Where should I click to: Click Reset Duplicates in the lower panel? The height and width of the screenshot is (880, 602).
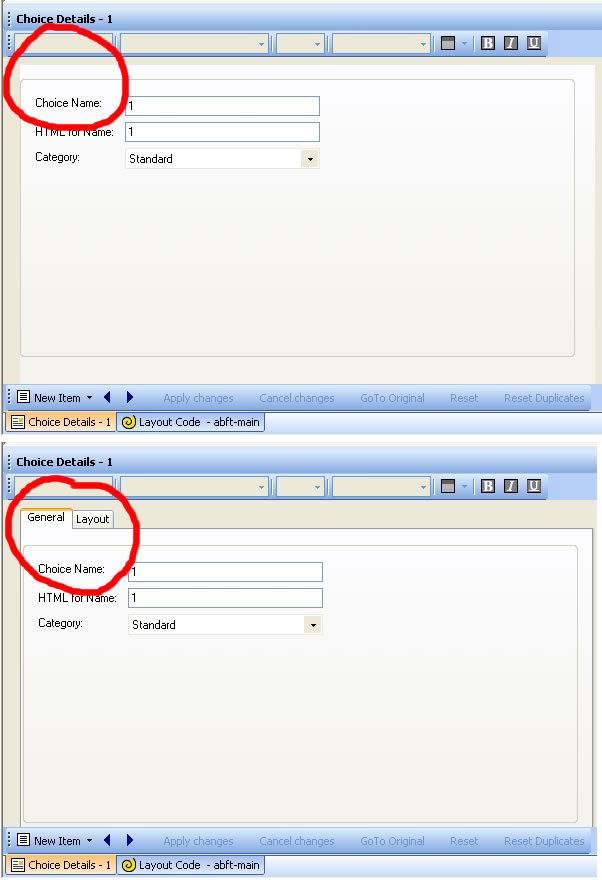pyautogui.click(x=544, y=842)
